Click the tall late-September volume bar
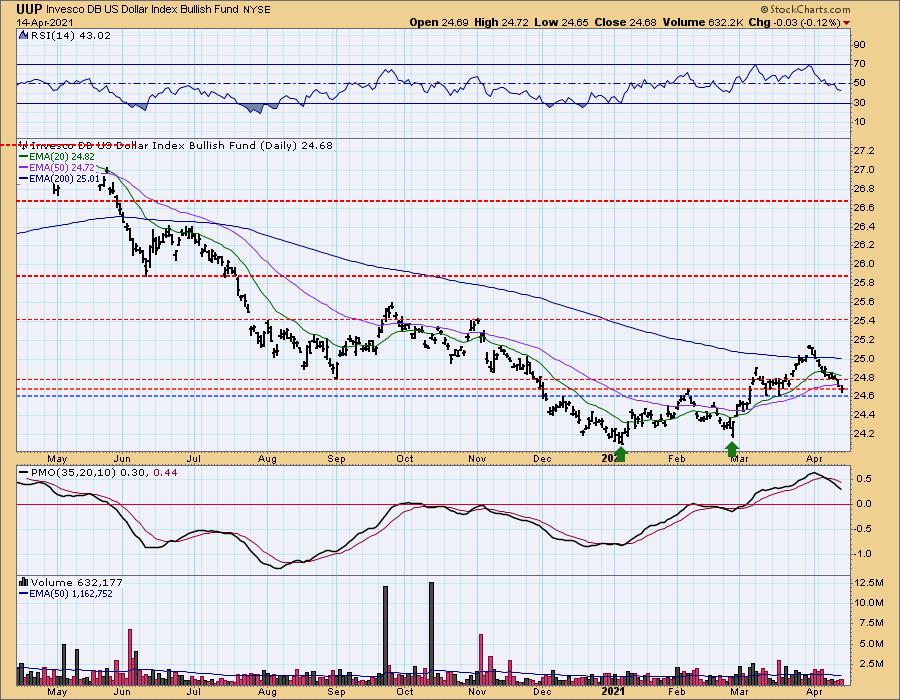Viewport: 900px width, 700px height. pos(386,635)
